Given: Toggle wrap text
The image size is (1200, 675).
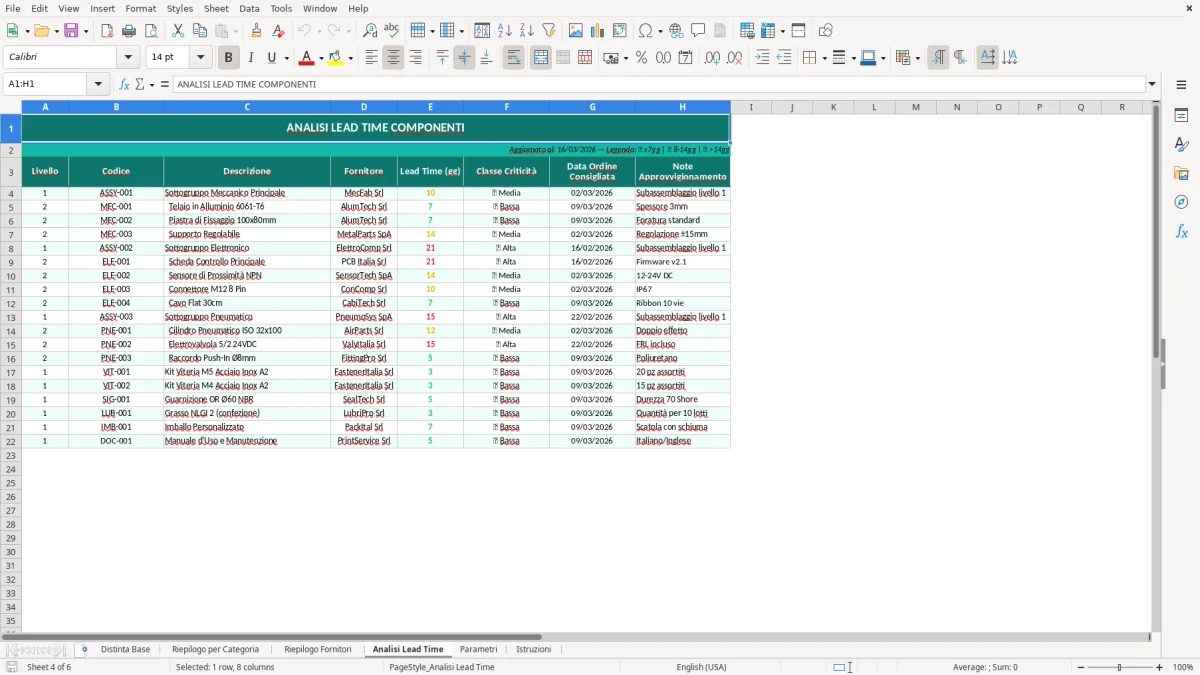Looking at the screenshot, I should [x=513, y=58].
